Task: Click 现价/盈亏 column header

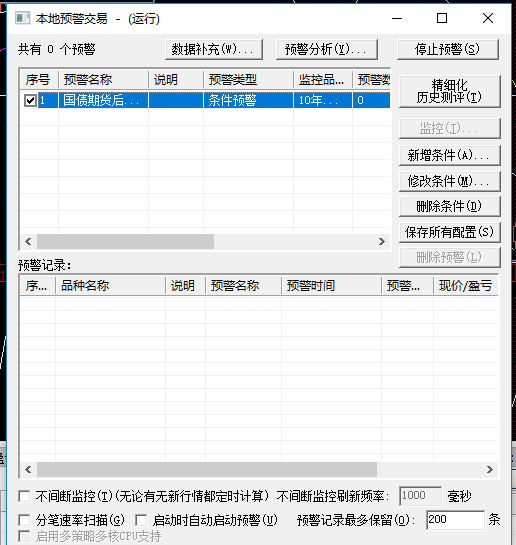Action: [x=466, y=286]
